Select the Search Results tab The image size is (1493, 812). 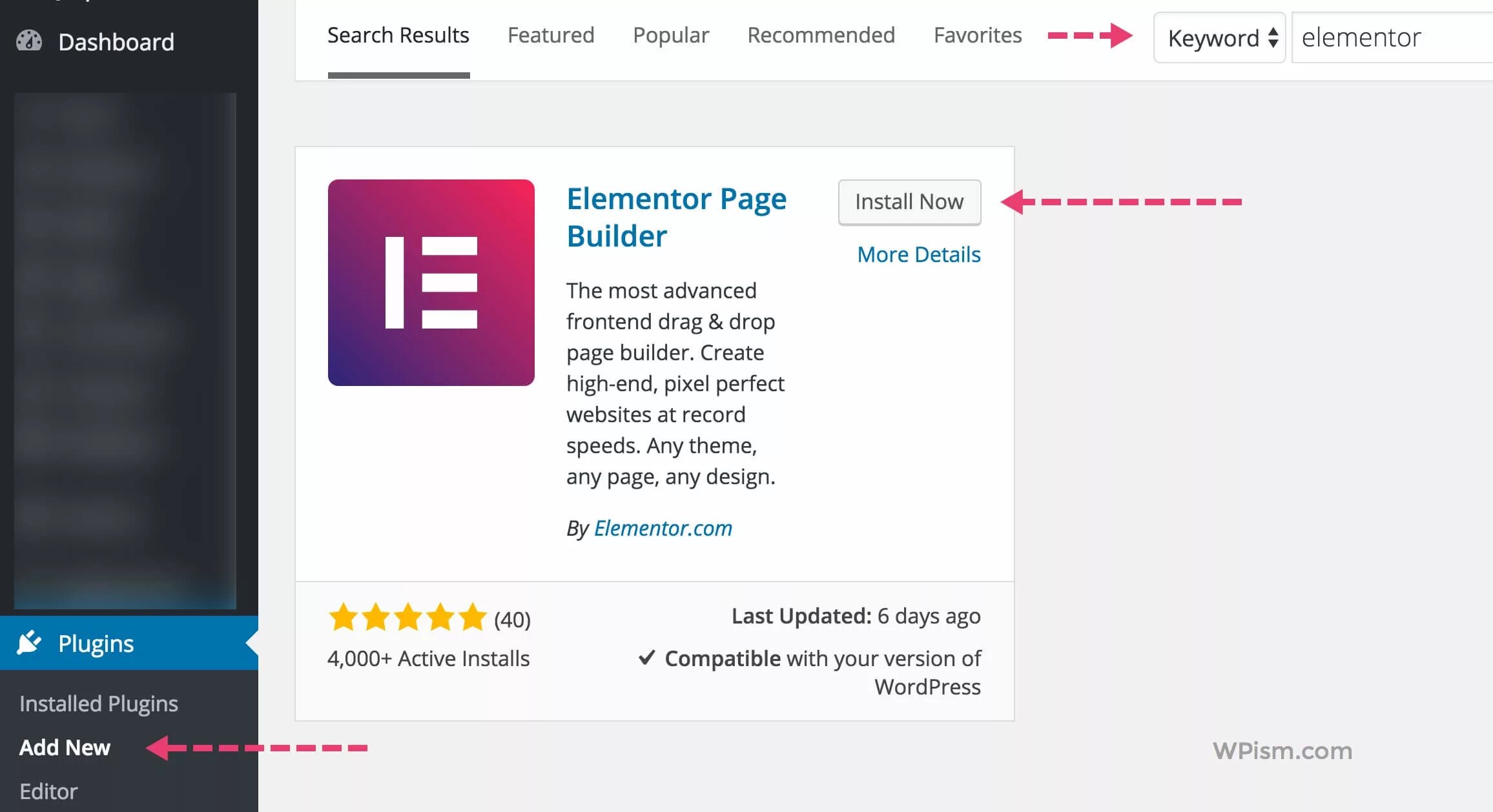coord(398,35)
